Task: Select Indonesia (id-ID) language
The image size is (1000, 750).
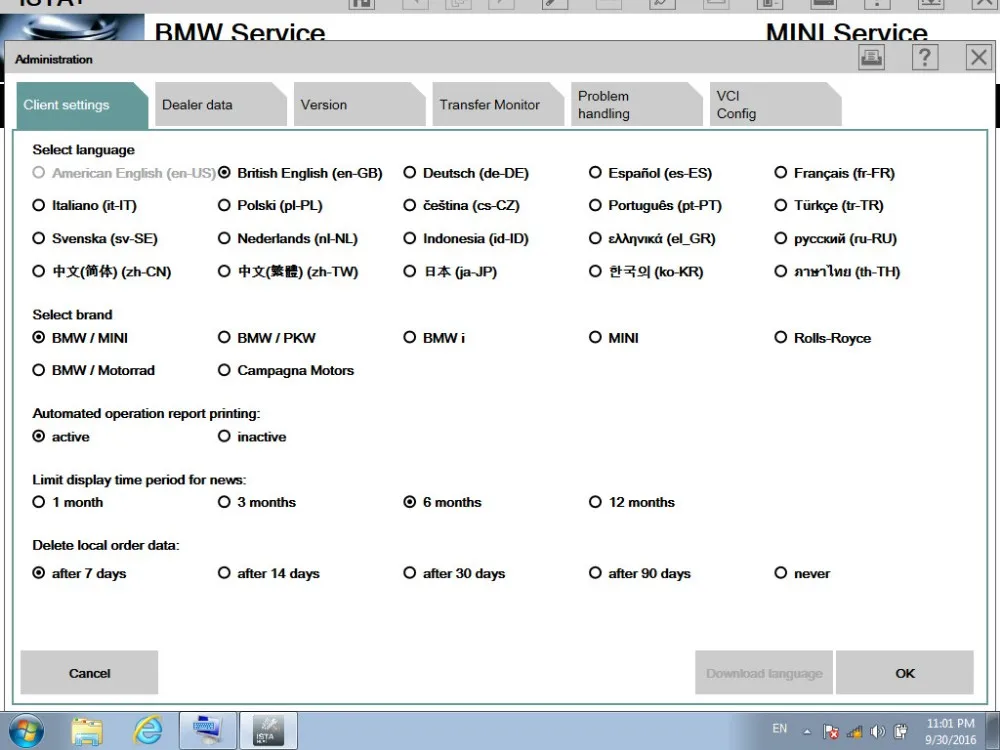Action: [x=466, y=239]
